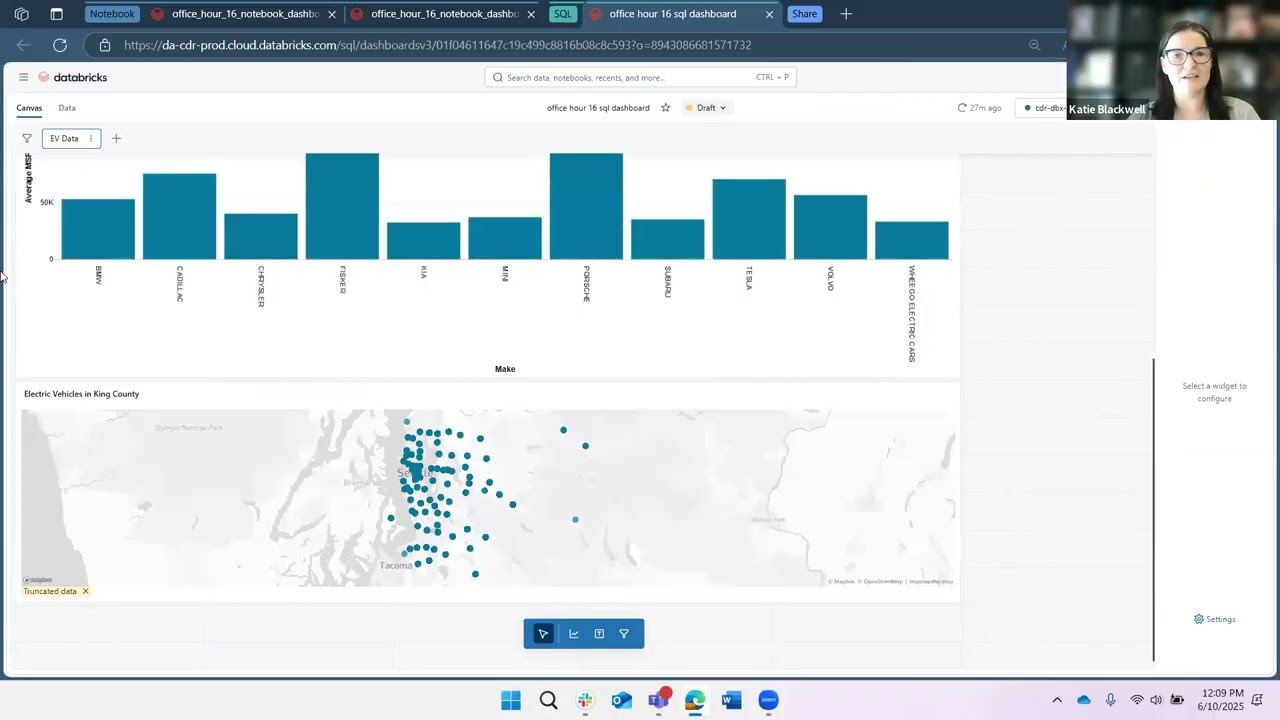This screenshot has height=720, width=1280.
Task: Click the Mapbox attribution link on map
Action: point(841,581)
